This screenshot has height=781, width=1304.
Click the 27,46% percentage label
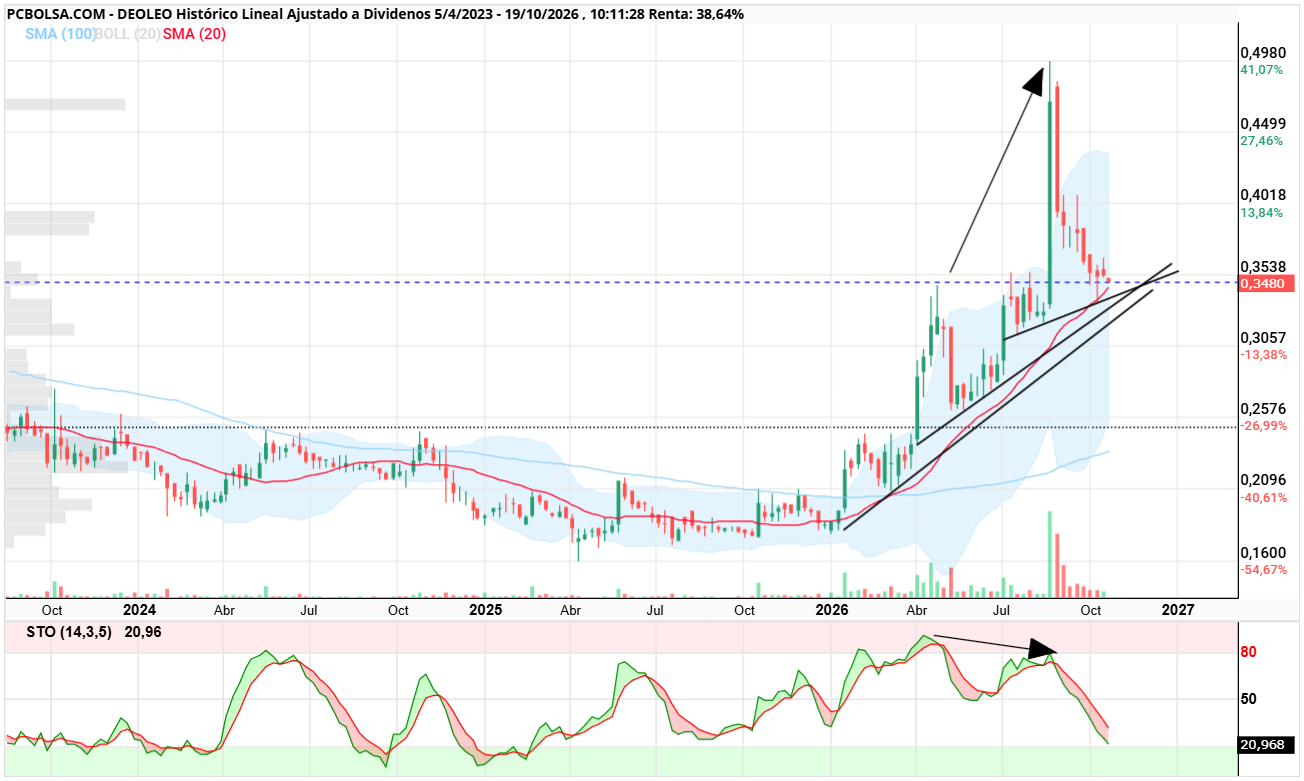coord(1261,141)
